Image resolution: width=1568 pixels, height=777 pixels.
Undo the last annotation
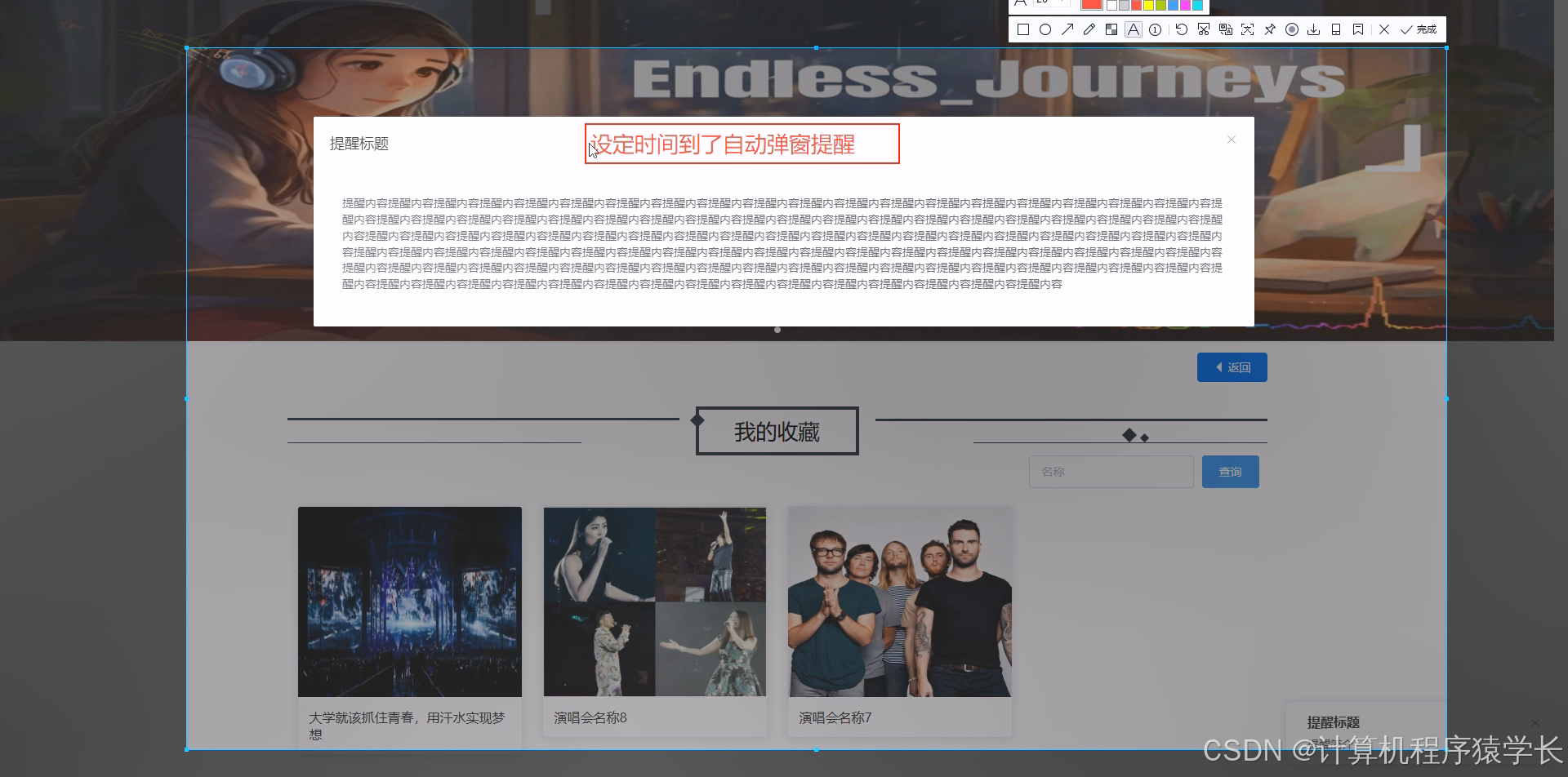pyautogui.click(x=1180, y=29)
